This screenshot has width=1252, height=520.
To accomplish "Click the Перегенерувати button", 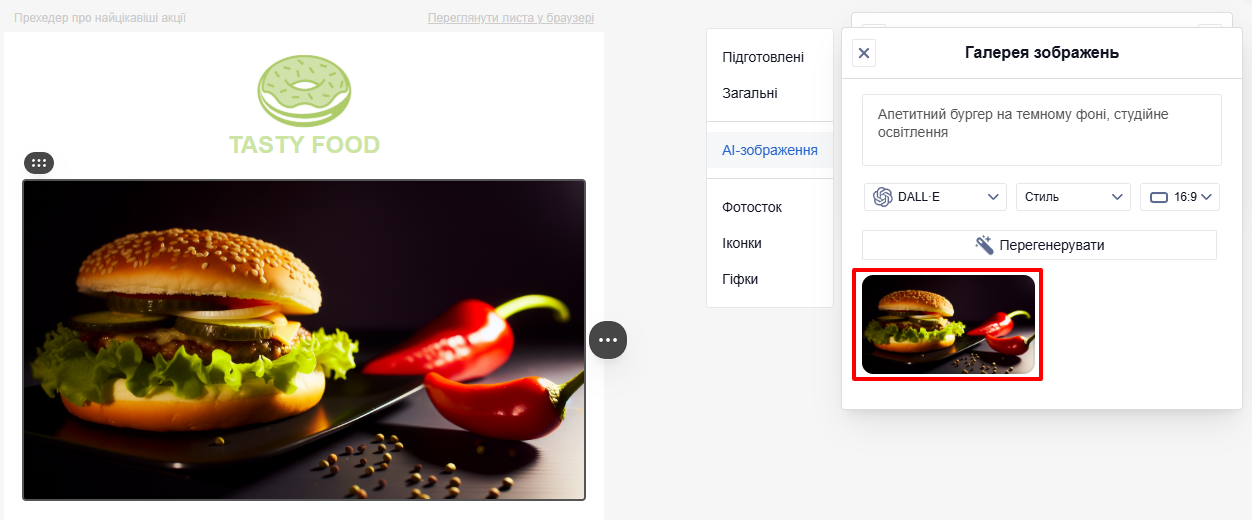I will 1039,245.
